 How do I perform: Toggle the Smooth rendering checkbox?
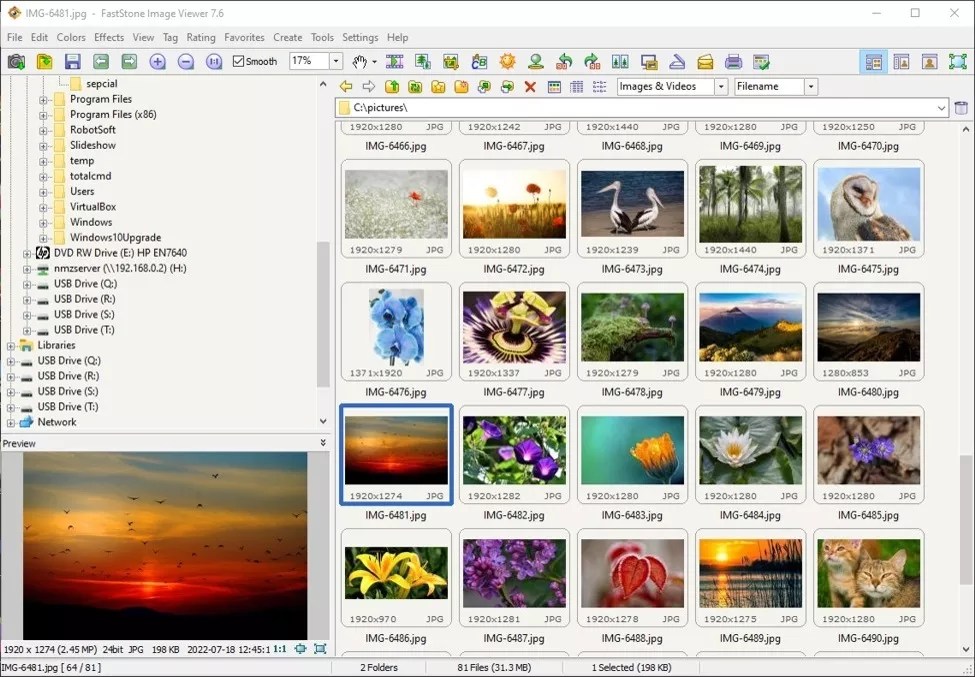click(241, 60)
